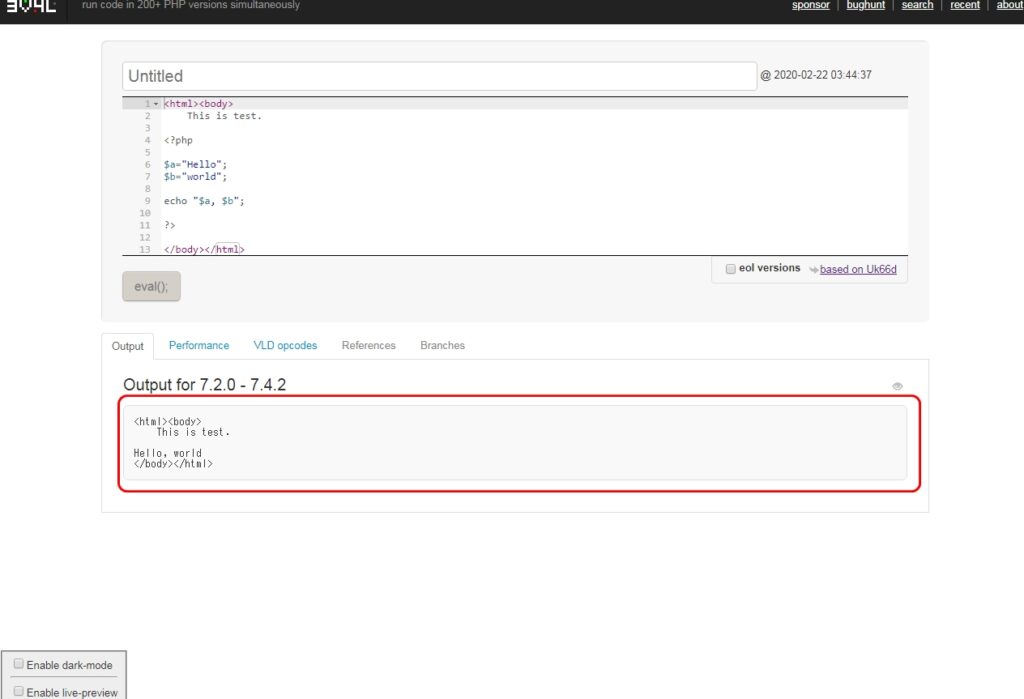Select the Output tab

tap(127, 346)
